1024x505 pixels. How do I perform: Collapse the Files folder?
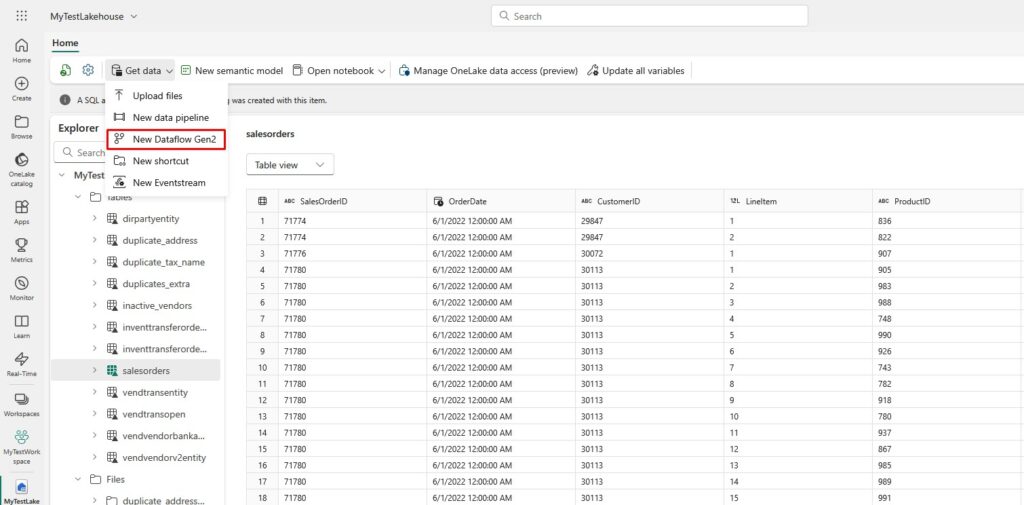click(x=78, y=479)
